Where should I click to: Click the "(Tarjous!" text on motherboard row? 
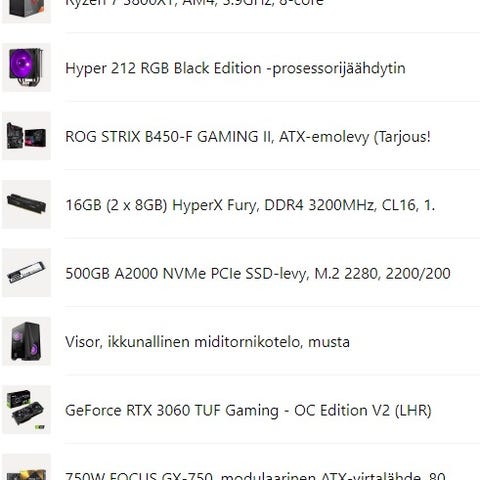tap(402, 137)
